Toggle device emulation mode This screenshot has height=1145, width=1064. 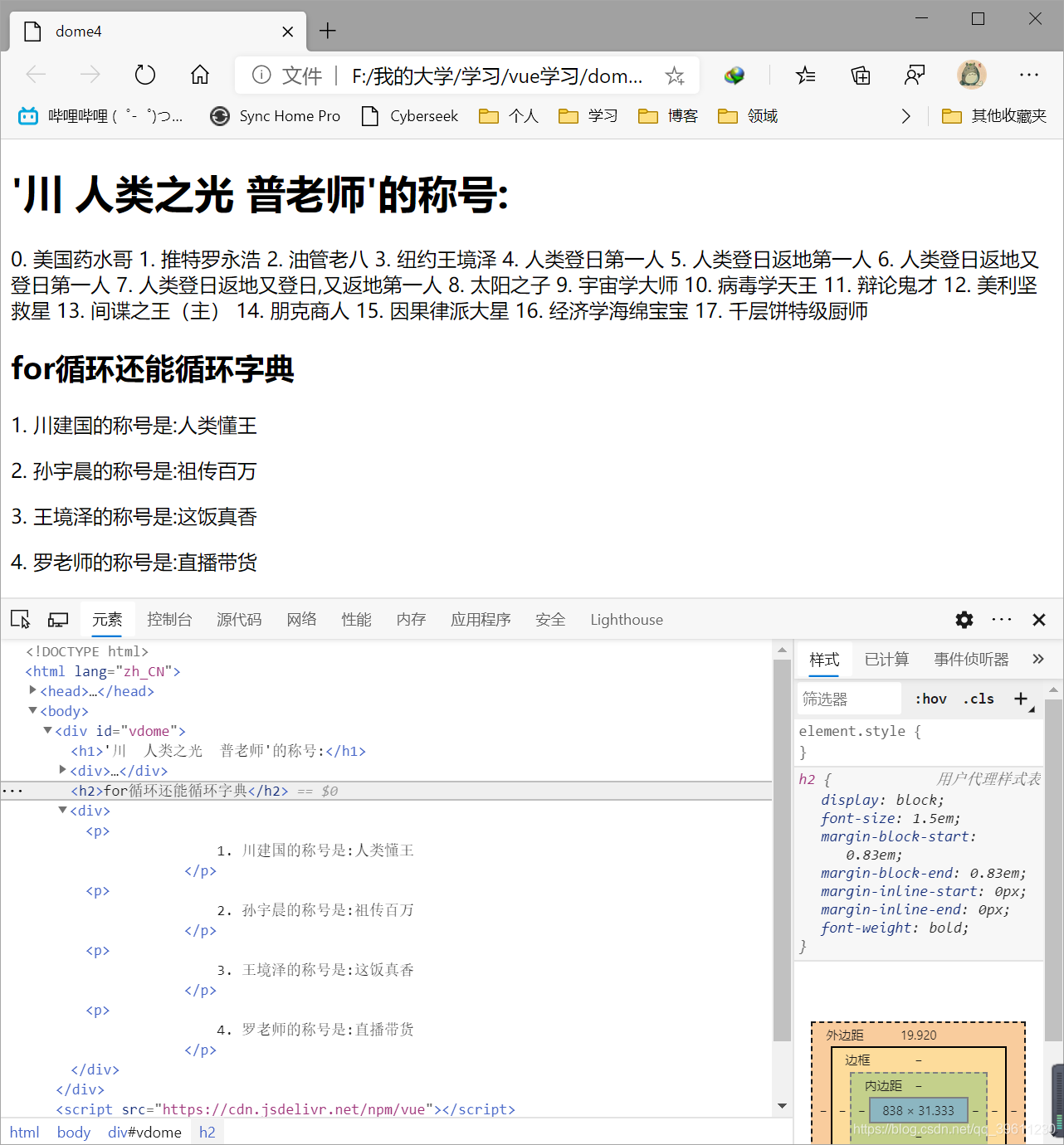(58, 619)
